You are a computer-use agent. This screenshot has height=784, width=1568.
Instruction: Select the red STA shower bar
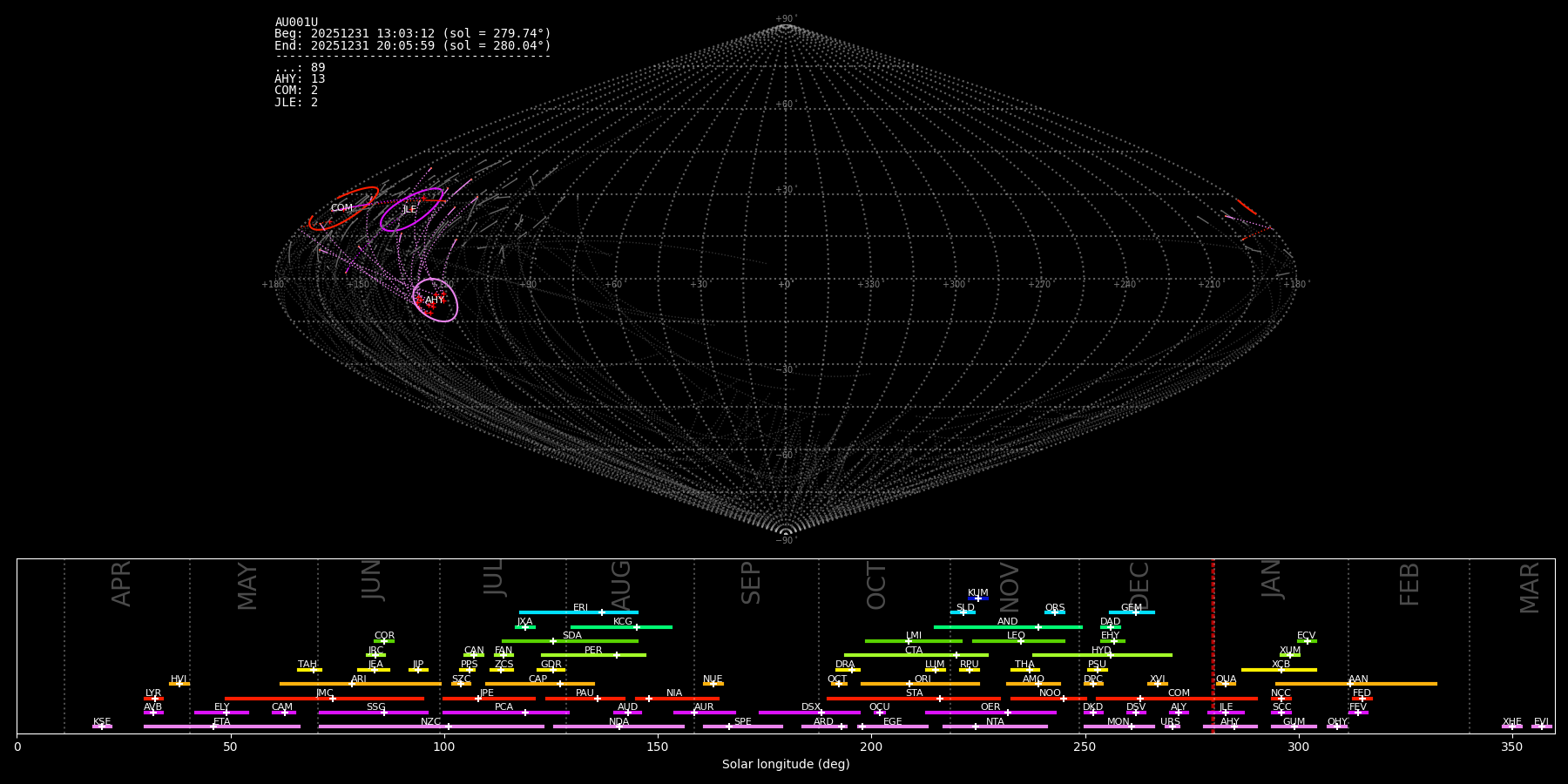(x=914, y=699)
